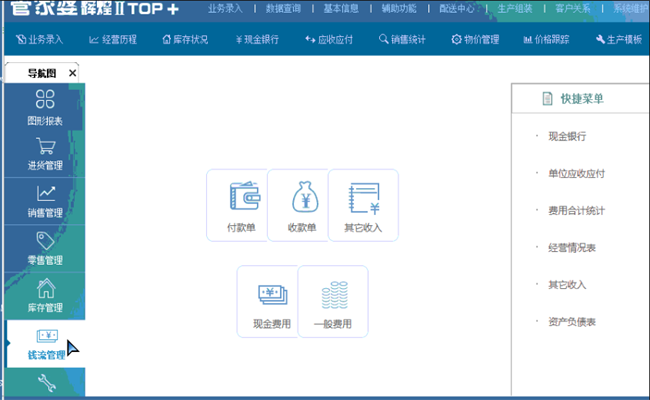Screen dimensions: 650x400
Task: Select 零售管理 tag module
Action: pyautogui.click(x=45, y=247)
